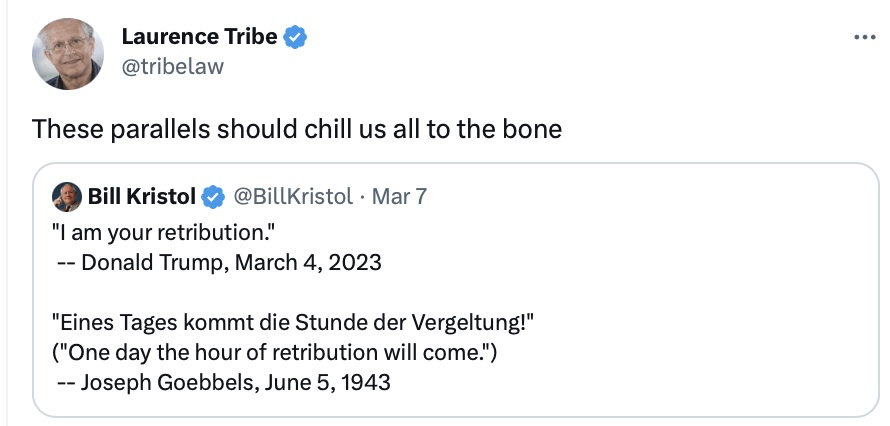Click the Mar 7 timestamp
890x426 pixels.
click(399, 196)
